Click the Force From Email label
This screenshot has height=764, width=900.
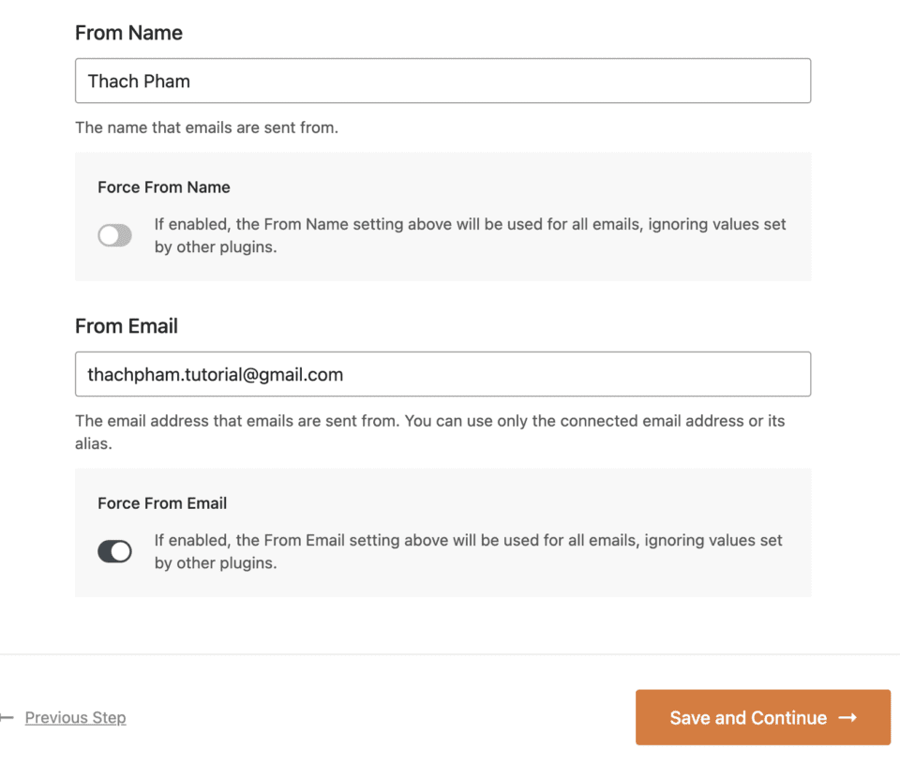162,503
